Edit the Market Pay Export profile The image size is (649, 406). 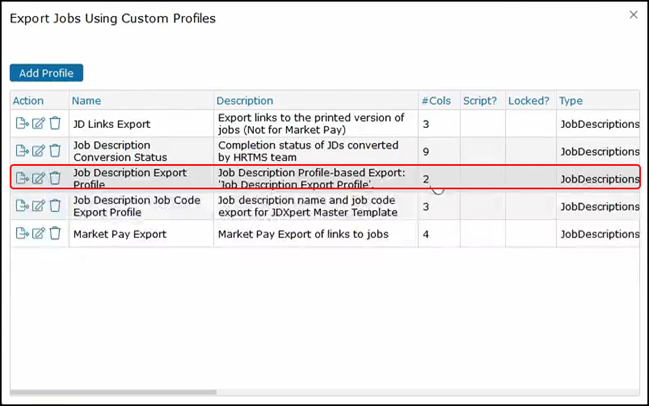[x=38, y=234]
